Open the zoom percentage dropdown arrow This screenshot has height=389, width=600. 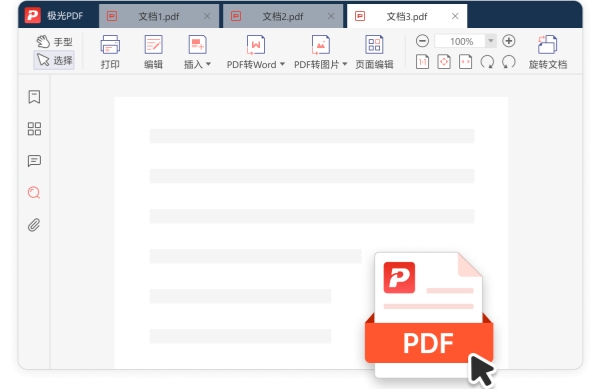coord(491,41)
